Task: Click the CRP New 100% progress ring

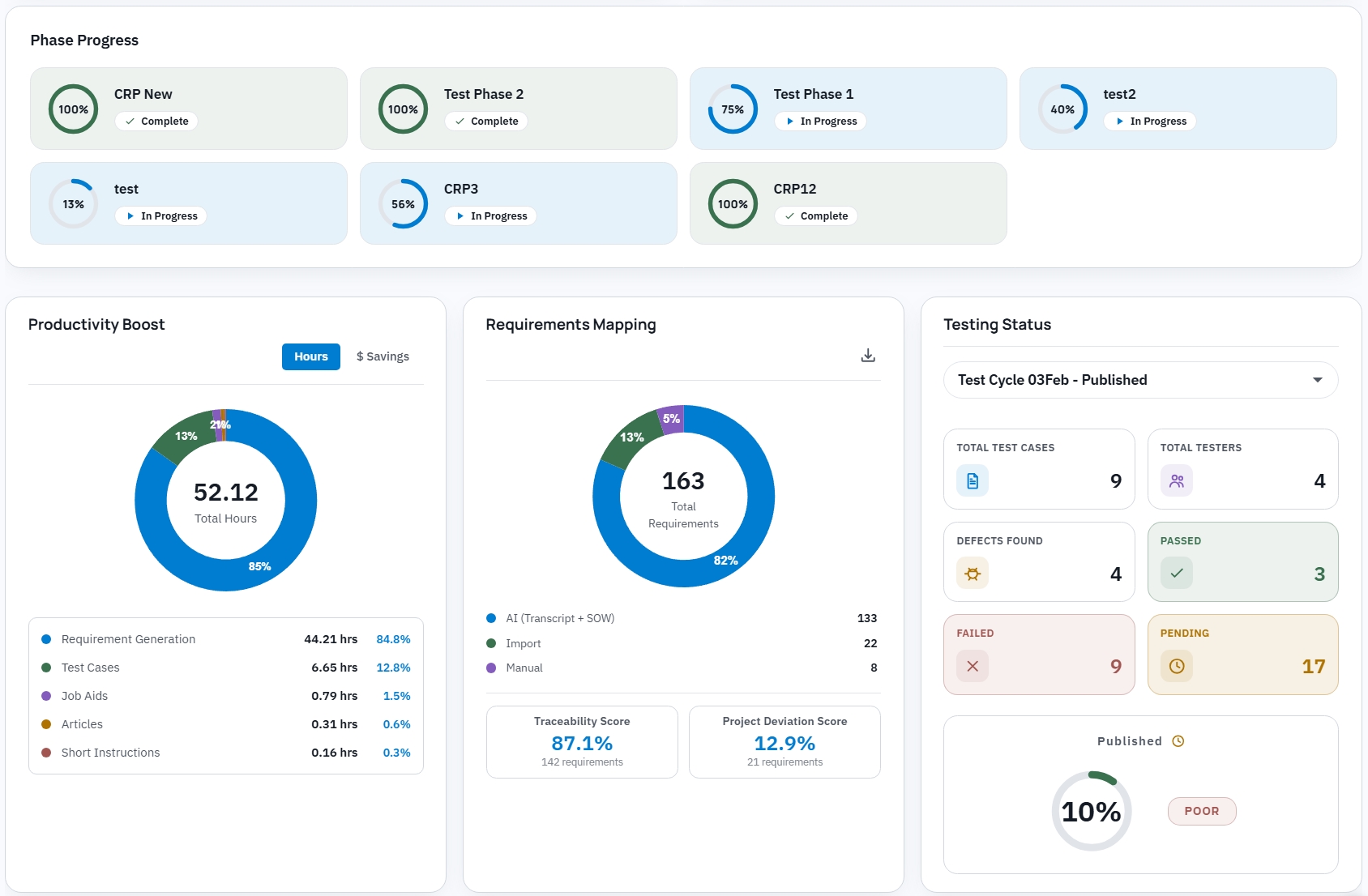Action: click(x=73, y=109)
